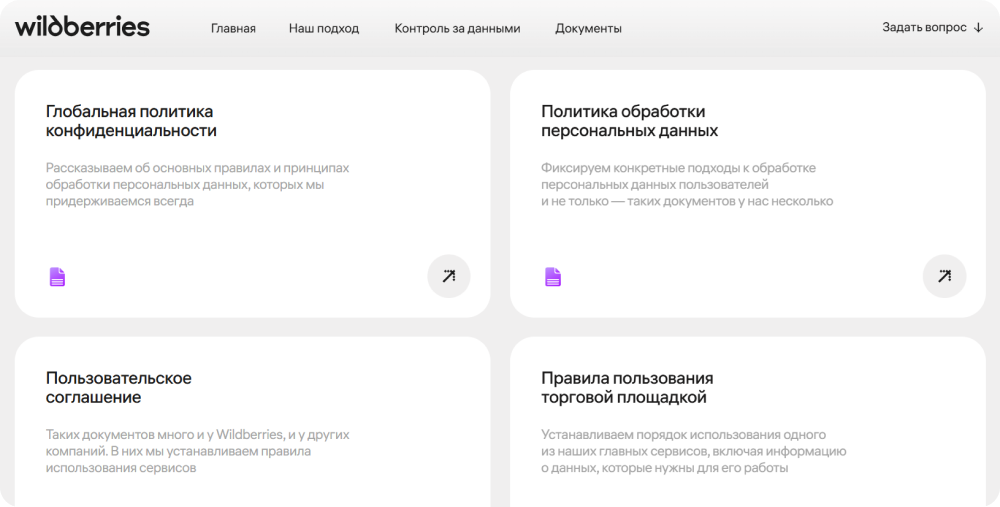Open purple document icon under Глобальная политика конфиденциальности
Viewport: 1000px width, 507px height.
point(58,277)
